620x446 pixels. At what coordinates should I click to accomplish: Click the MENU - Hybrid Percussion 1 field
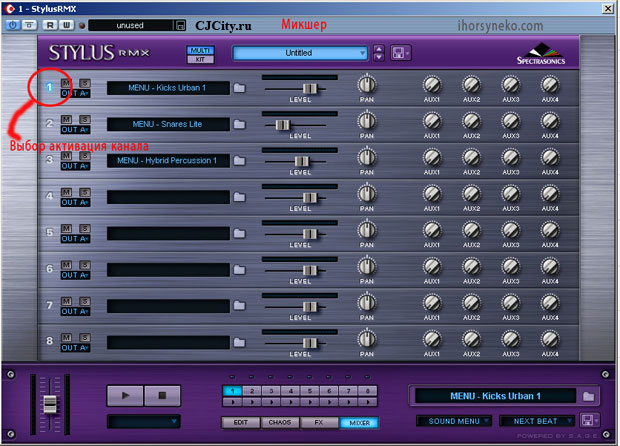(x=168, y=161)
